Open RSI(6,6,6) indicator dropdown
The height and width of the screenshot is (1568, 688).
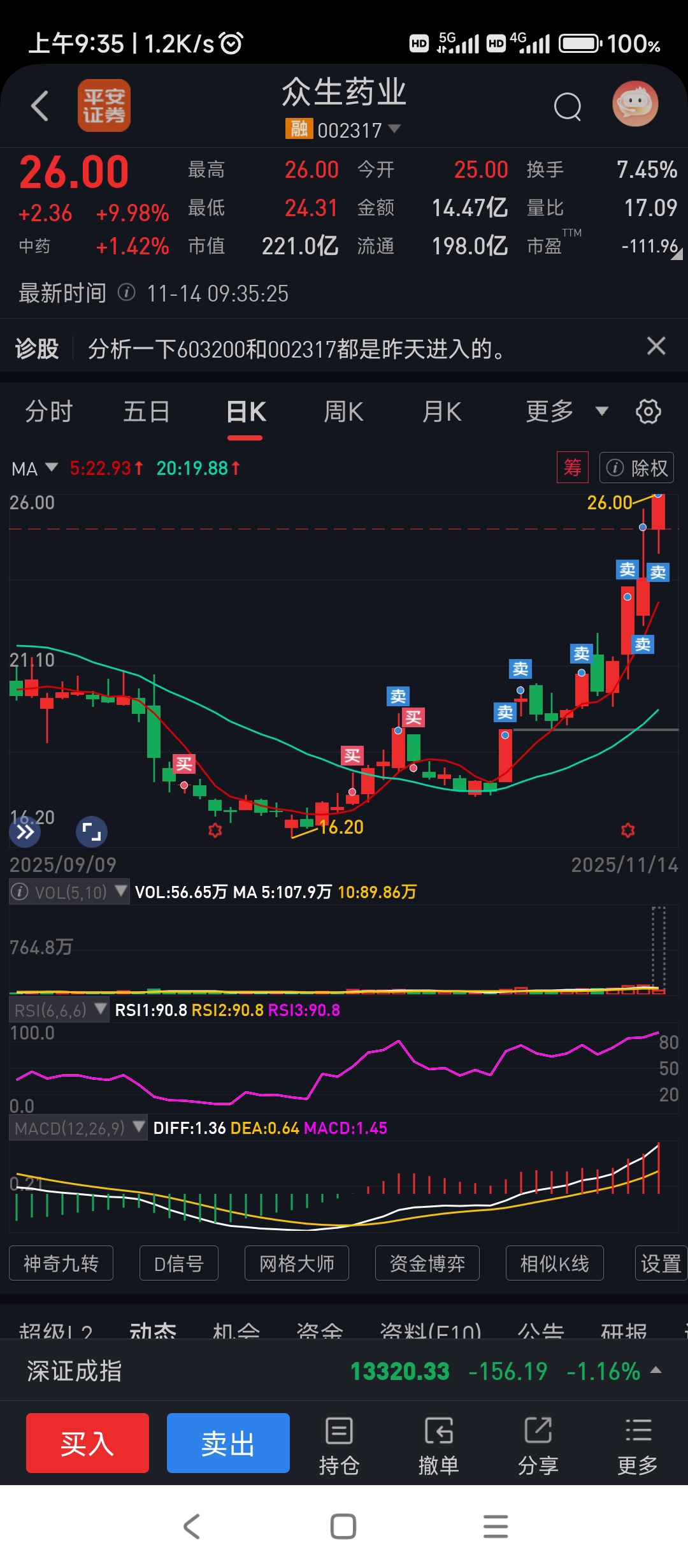pyautogui.click(x=59, y=1010)
